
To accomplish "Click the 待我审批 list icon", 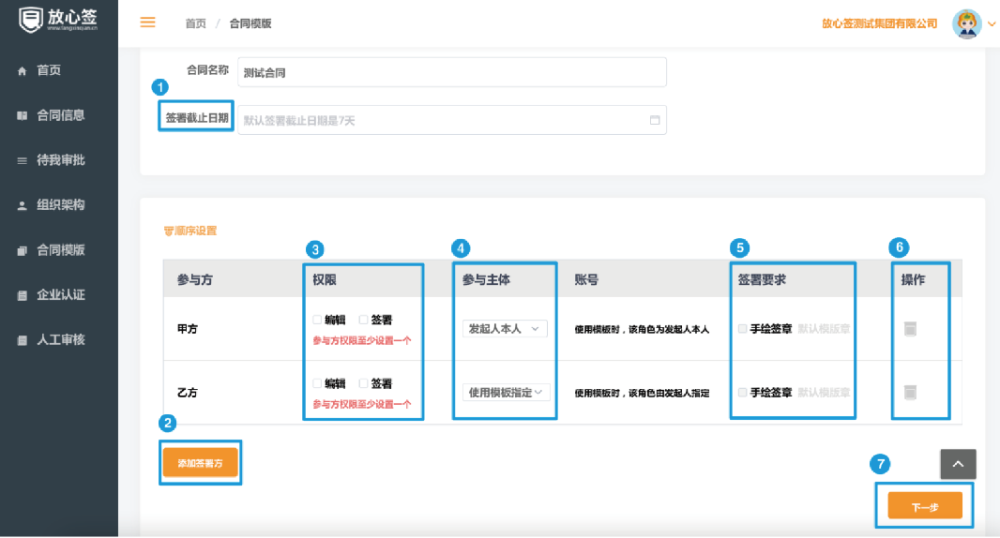I will (x=22, y=161).
